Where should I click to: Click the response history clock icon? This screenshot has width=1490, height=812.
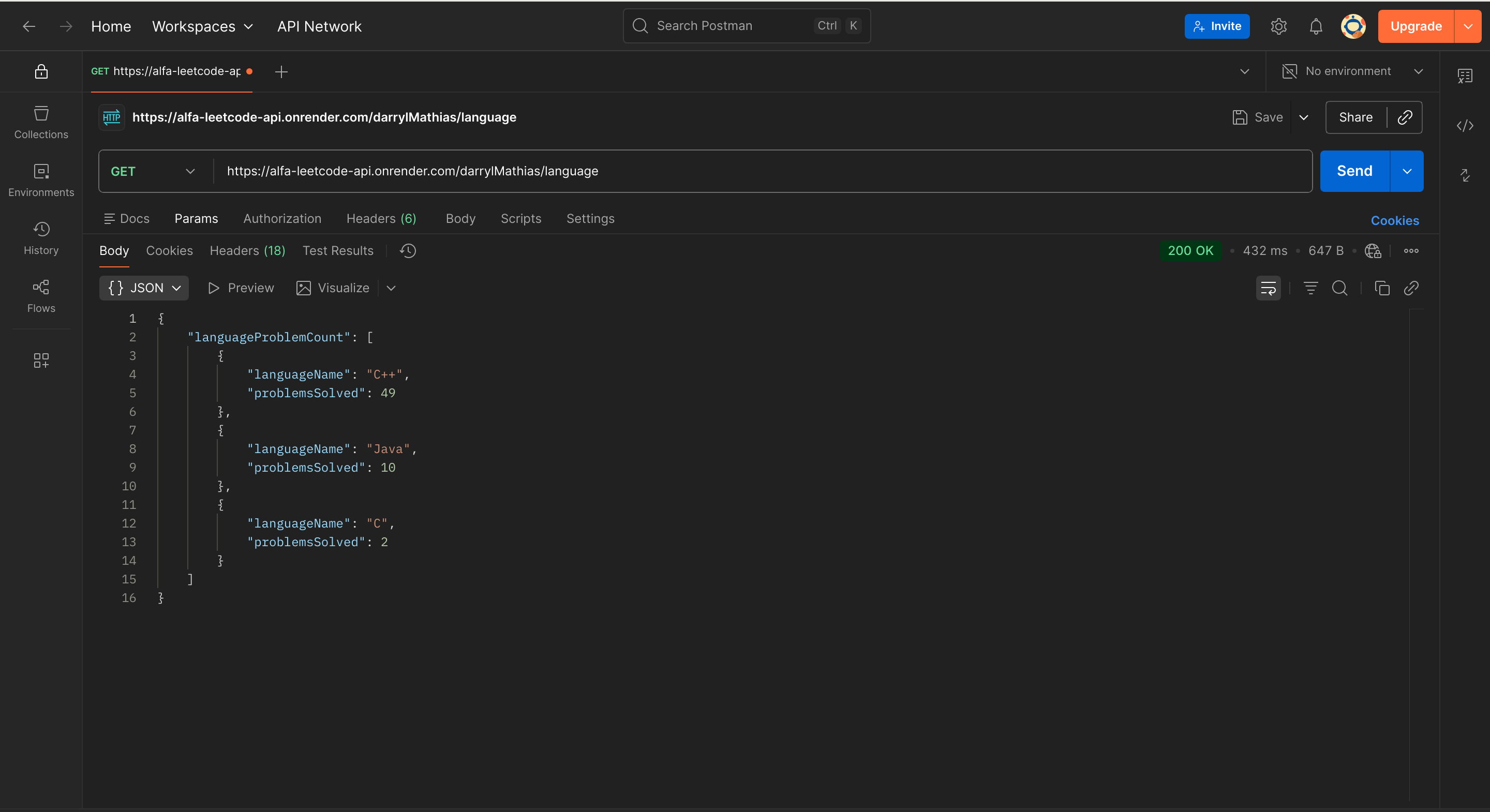[x=408, y=250]
